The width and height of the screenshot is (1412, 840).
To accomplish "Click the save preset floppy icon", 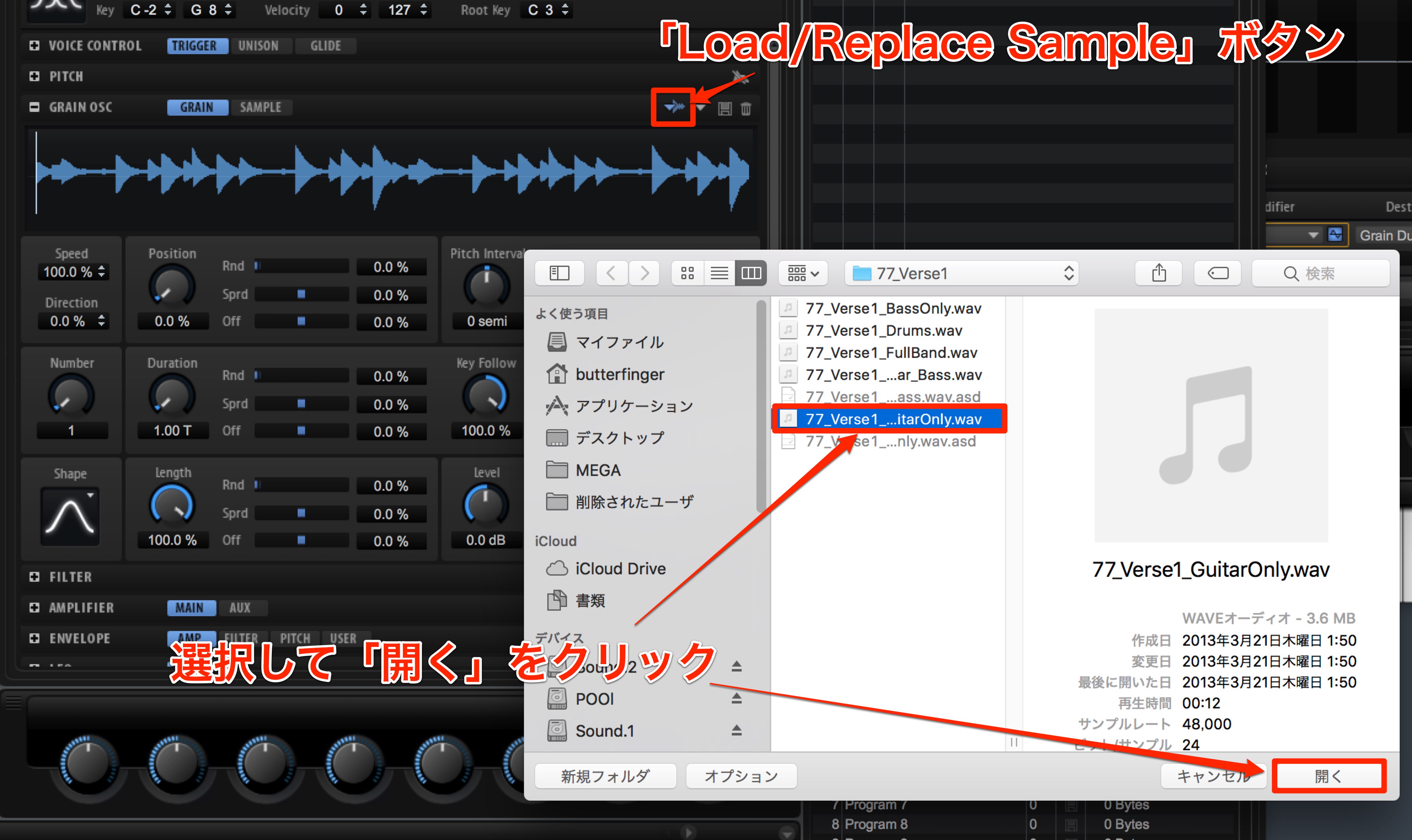I will point(724,109).
